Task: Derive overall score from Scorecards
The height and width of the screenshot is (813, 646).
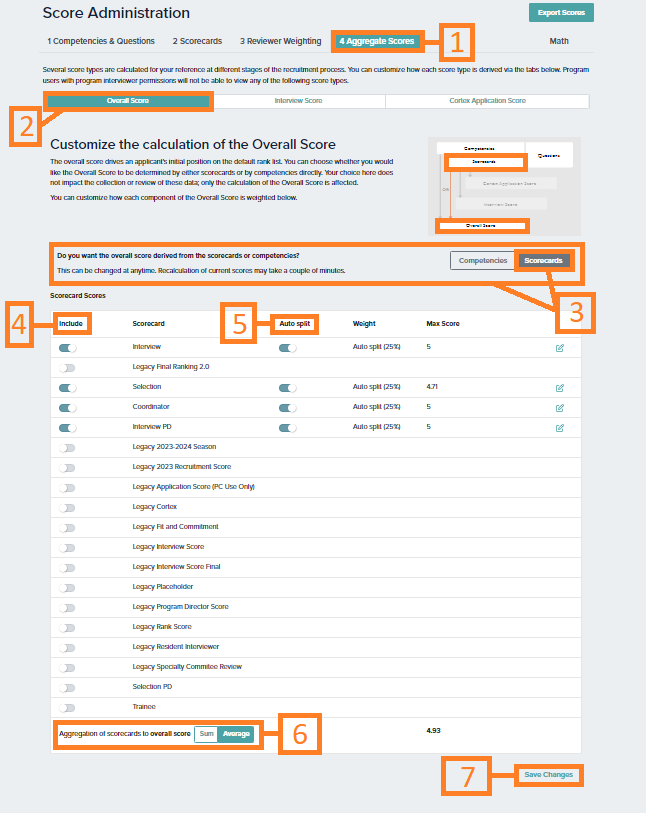Action: (543, 260)
